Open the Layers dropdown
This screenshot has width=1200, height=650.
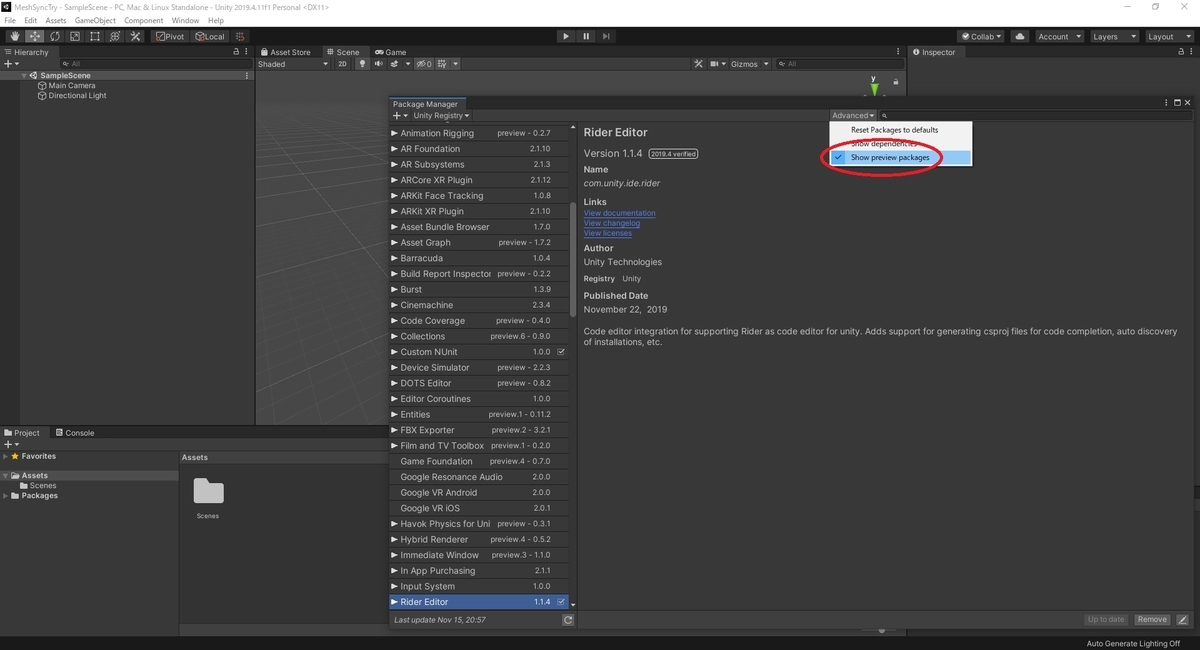(1114, 36)
